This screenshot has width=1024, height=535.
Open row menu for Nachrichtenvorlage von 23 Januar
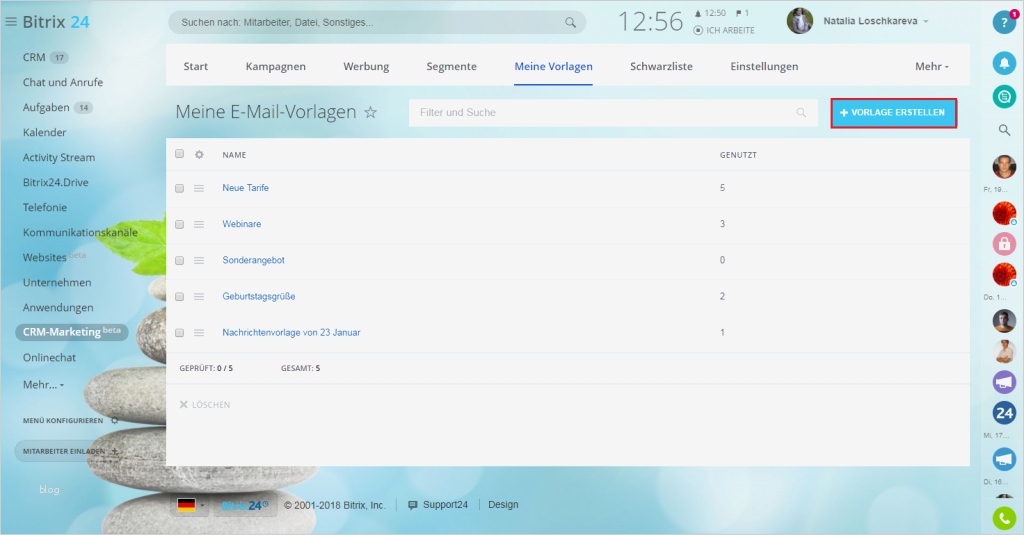[199, 332]
